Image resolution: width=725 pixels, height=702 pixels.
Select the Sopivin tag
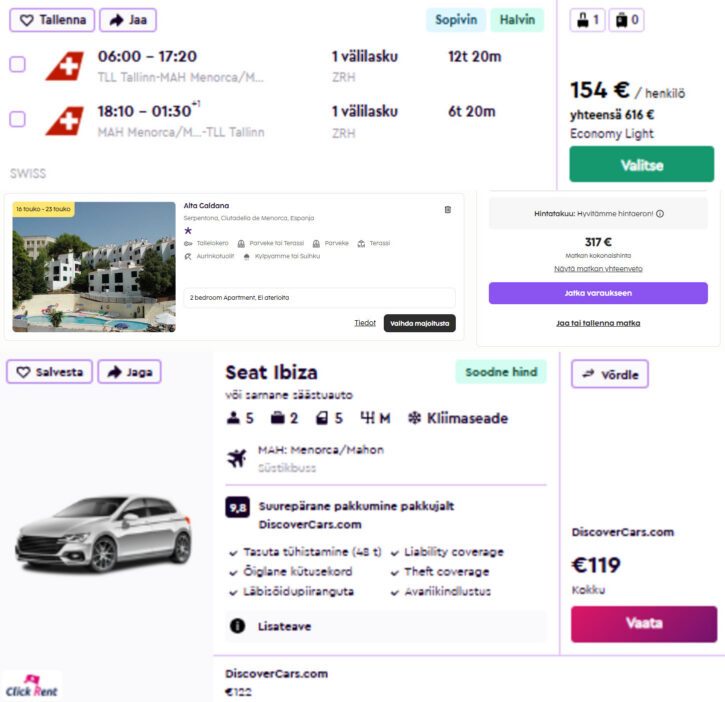click(x=456, y=20)
